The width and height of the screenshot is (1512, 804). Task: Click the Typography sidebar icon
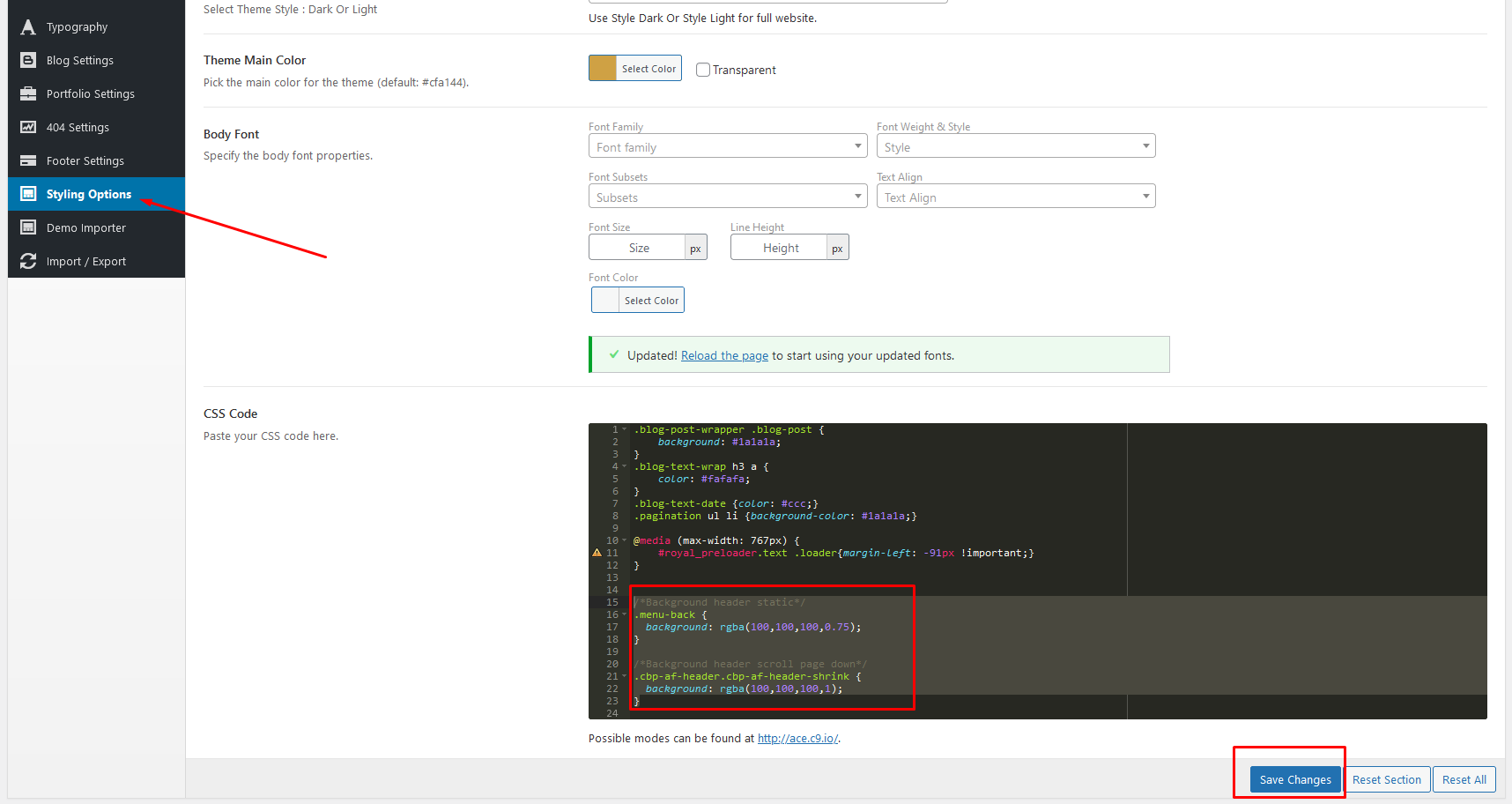28,27
